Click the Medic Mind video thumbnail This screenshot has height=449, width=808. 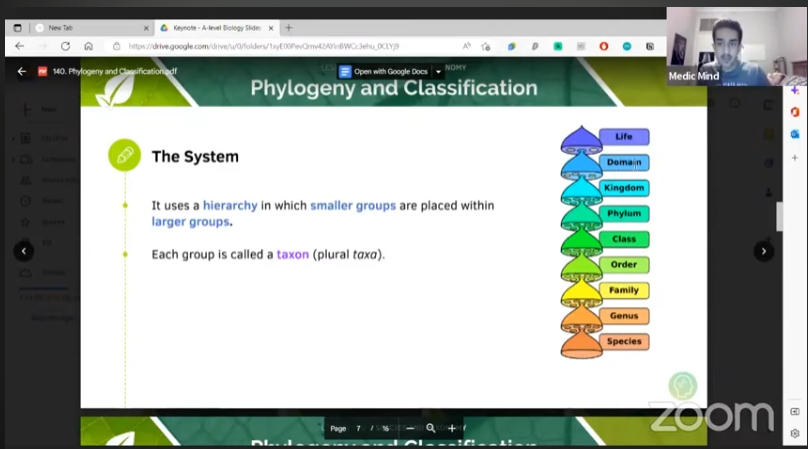[737, 46]
